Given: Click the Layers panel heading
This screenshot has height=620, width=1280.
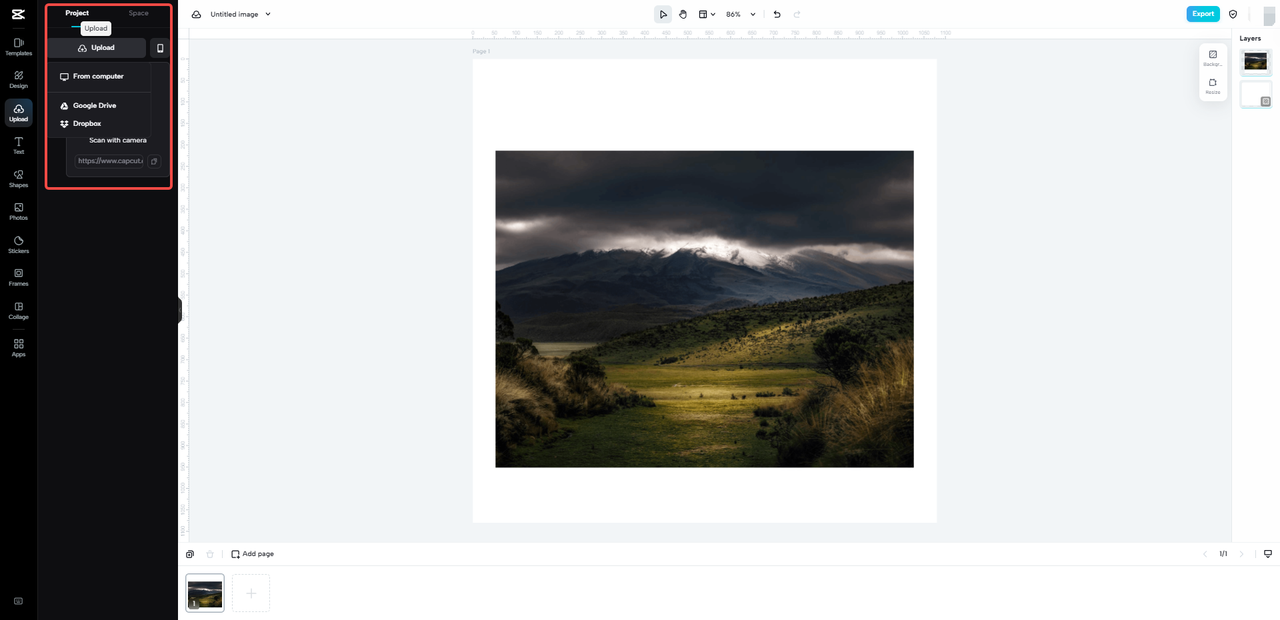Looking at the screenshot, I should point(1250,38).
